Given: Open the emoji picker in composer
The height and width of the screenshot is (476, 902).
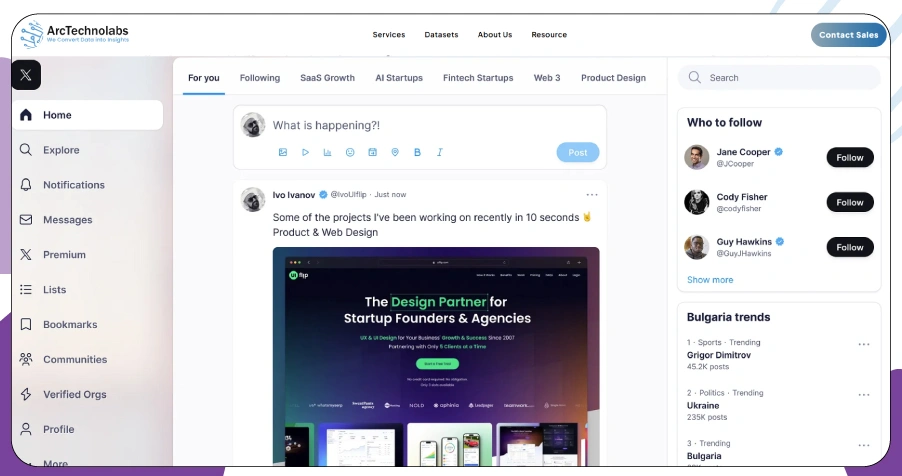Looking at the screenshot, I should point(350,153).
